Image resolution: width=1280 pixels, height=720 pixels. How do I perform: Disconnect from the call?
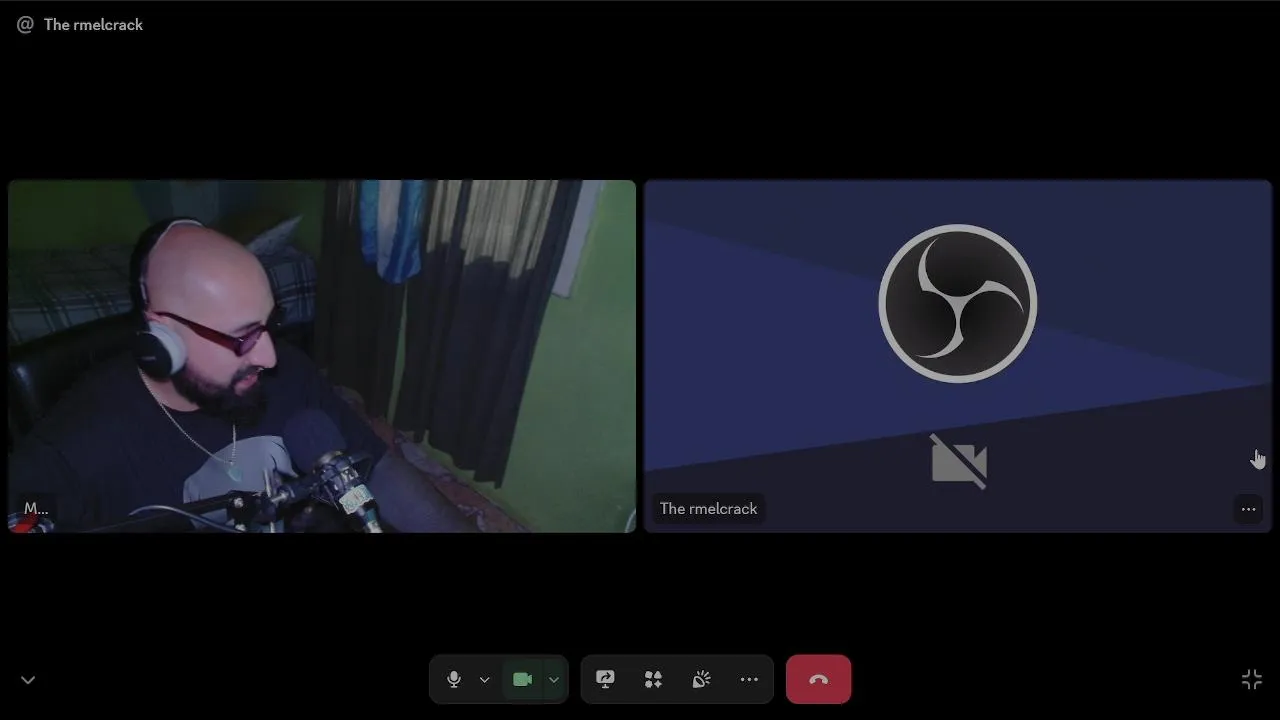818,680
